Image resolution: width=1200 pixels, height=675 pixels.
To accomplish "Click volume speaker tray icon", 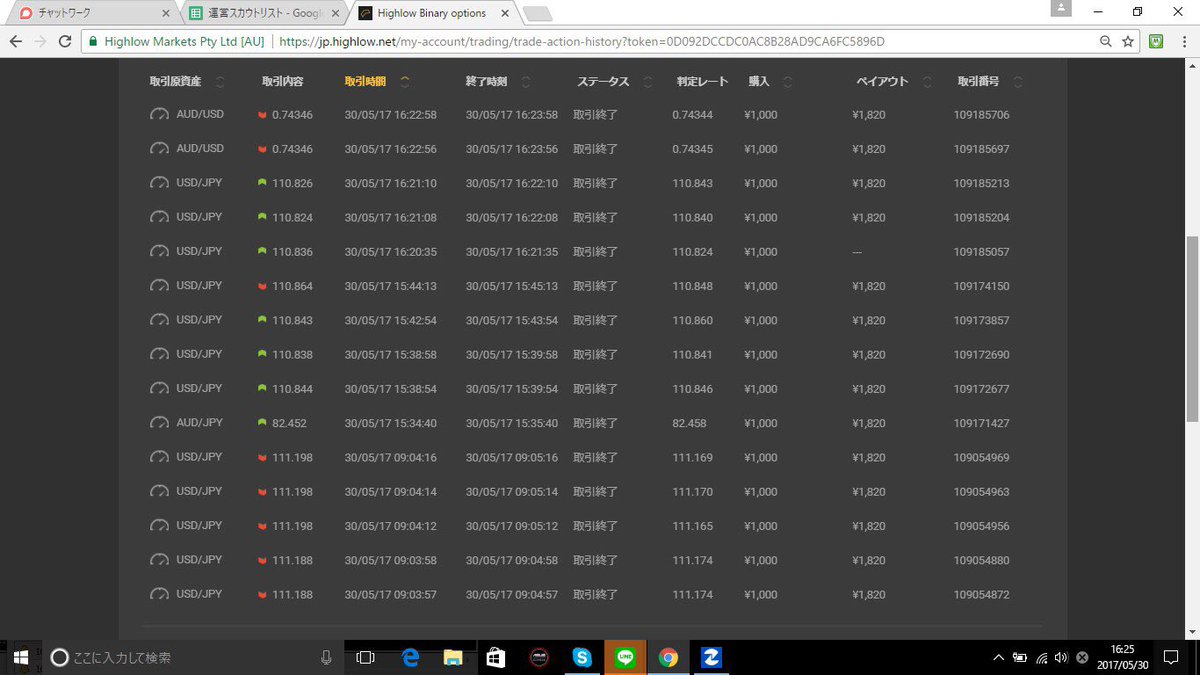I will (1061, 658).
